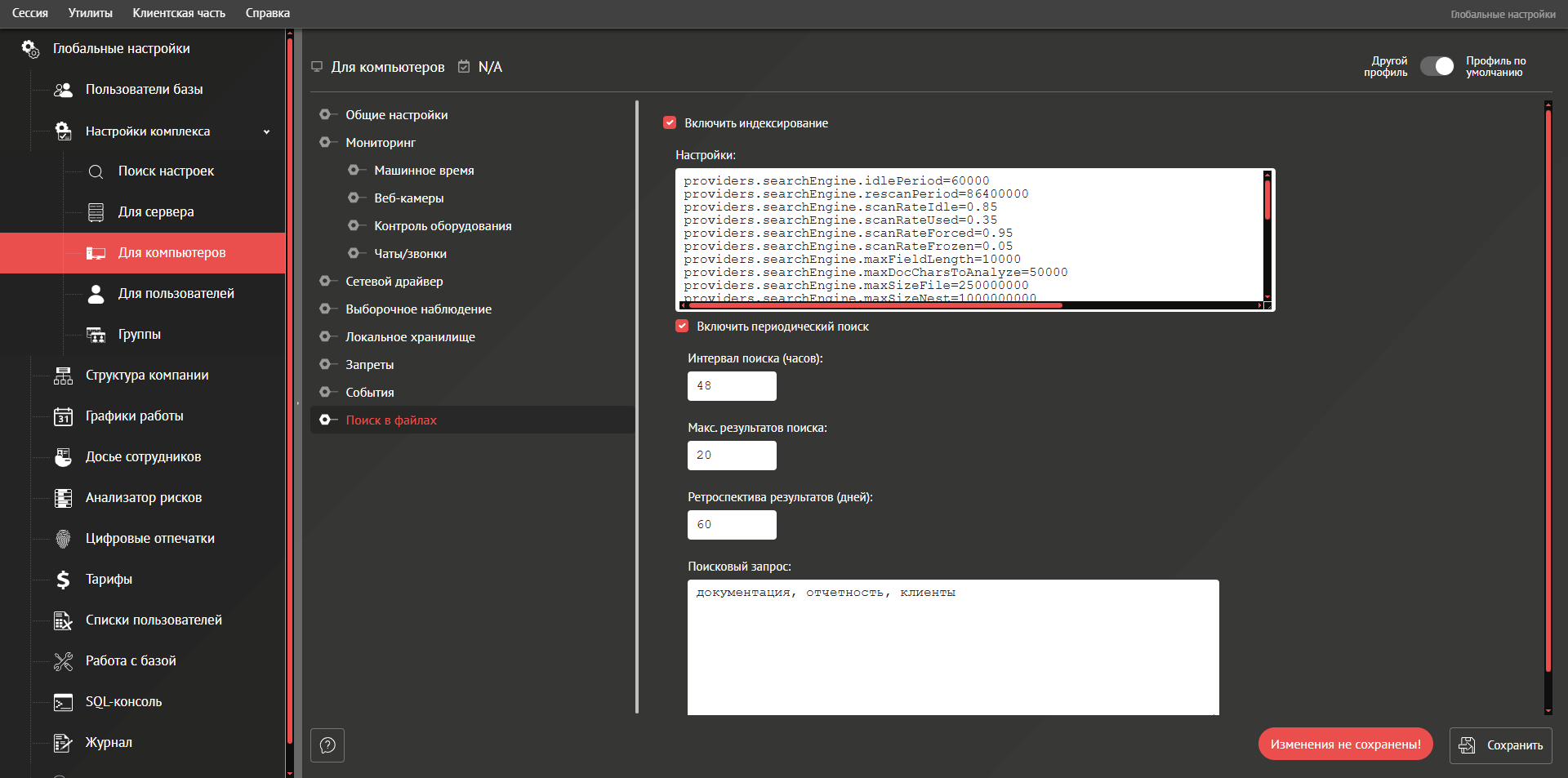The image size is (1568, 778).
Task: Click the Поиск настроек magnifier icon
Action: click(96, 171)
